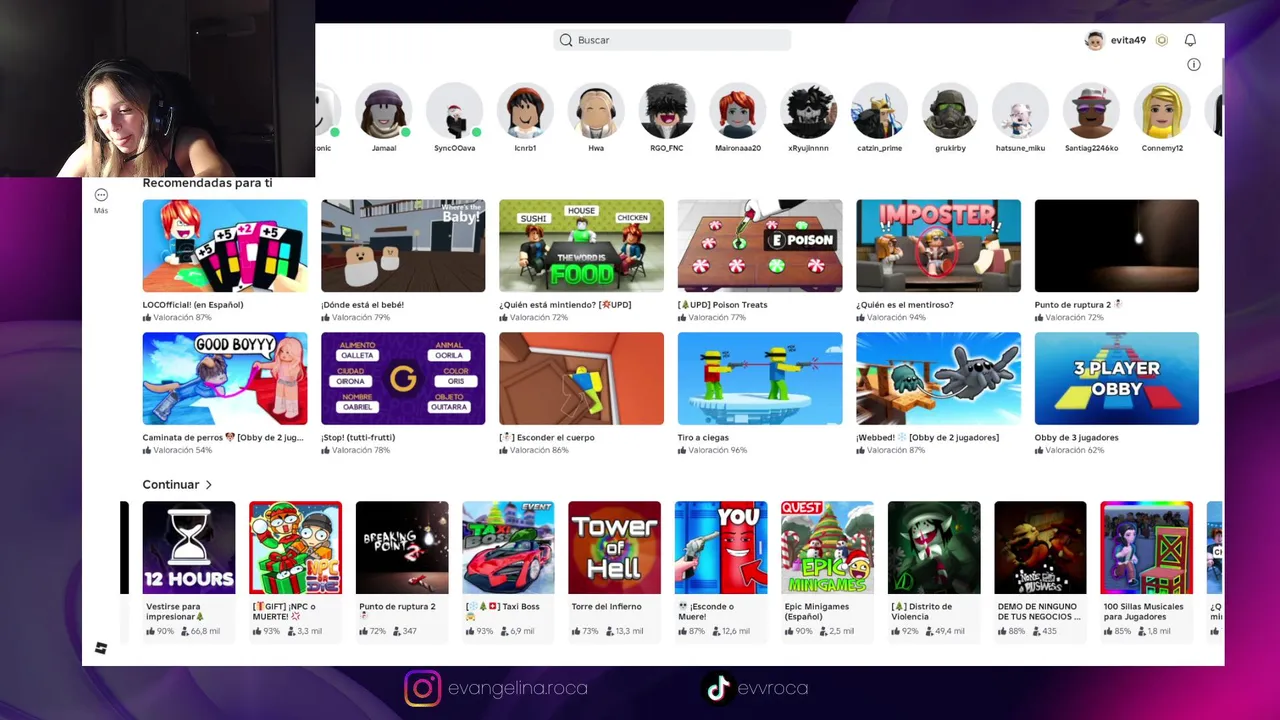Open the Continuar section heading
Screen dimensions: 1280x720
click(171, 485)
